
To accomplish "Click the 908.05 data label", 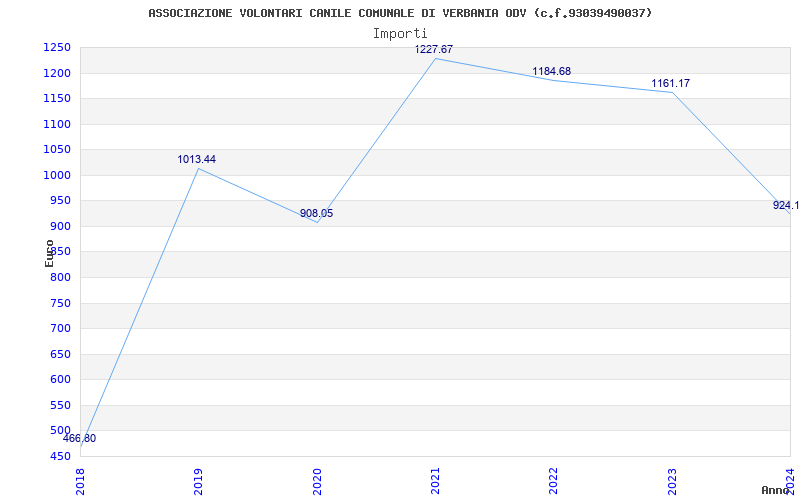I will coord(316,213).
